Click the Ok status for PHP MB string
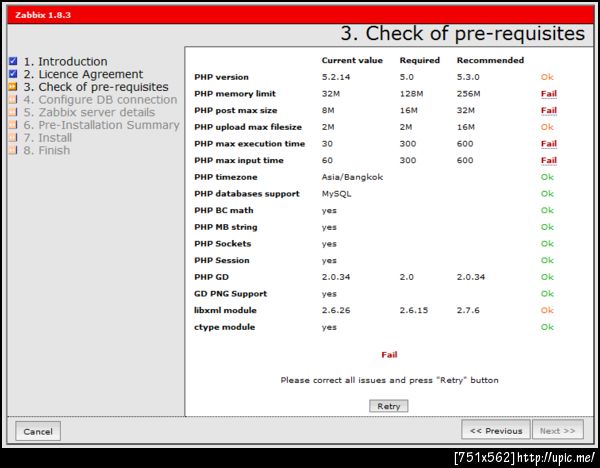Screen dimensions: 600x468 click(x=547, y=227)
